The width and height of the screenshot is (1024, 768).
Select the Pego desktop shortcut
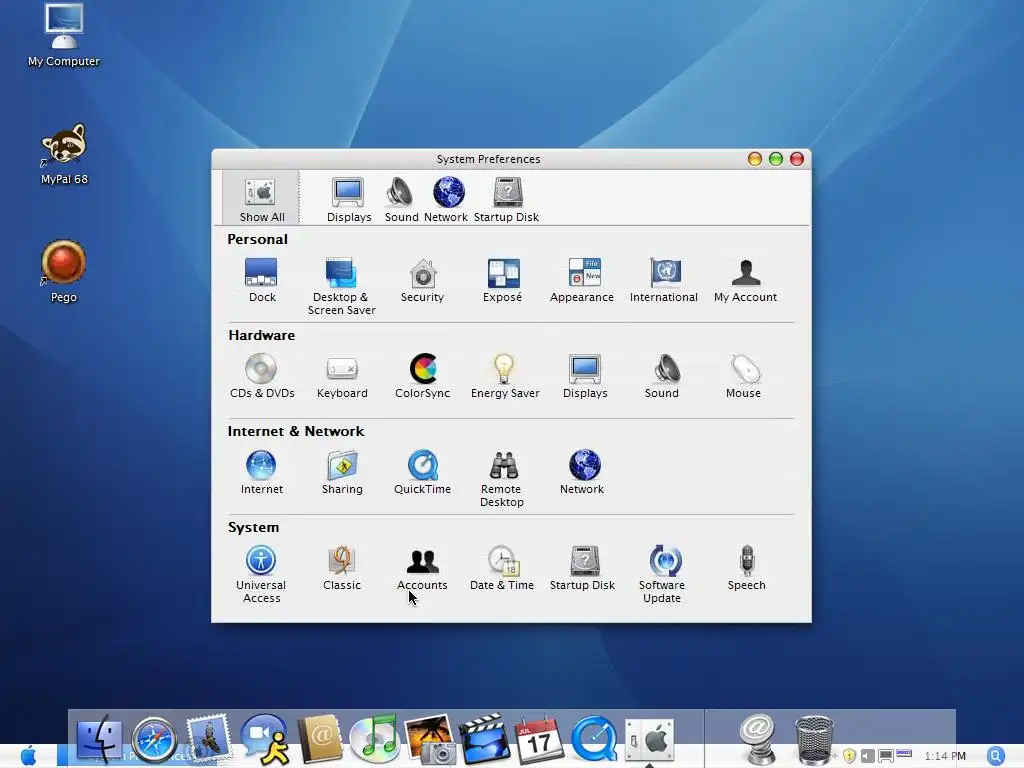pyautogui.click(x=64, y=271)
